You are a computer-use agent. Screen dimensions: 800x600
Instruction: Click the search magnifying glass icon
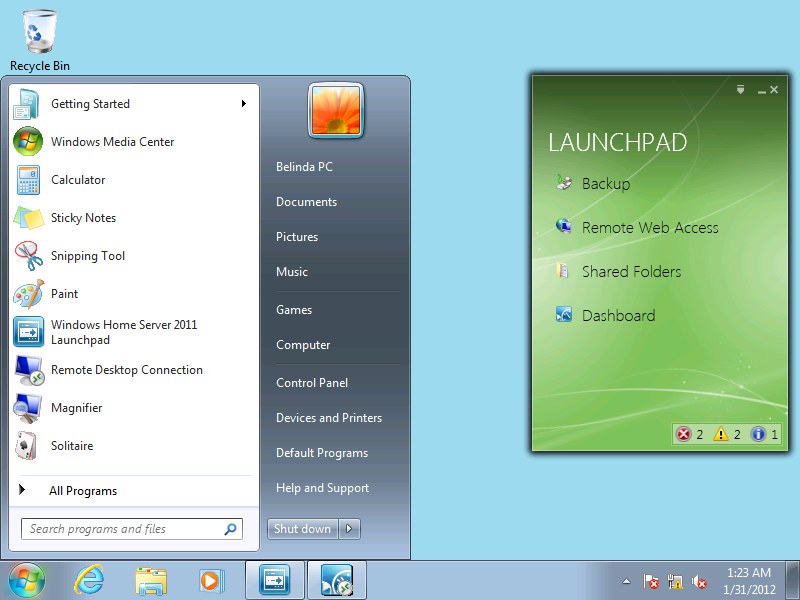pos(231,529)
